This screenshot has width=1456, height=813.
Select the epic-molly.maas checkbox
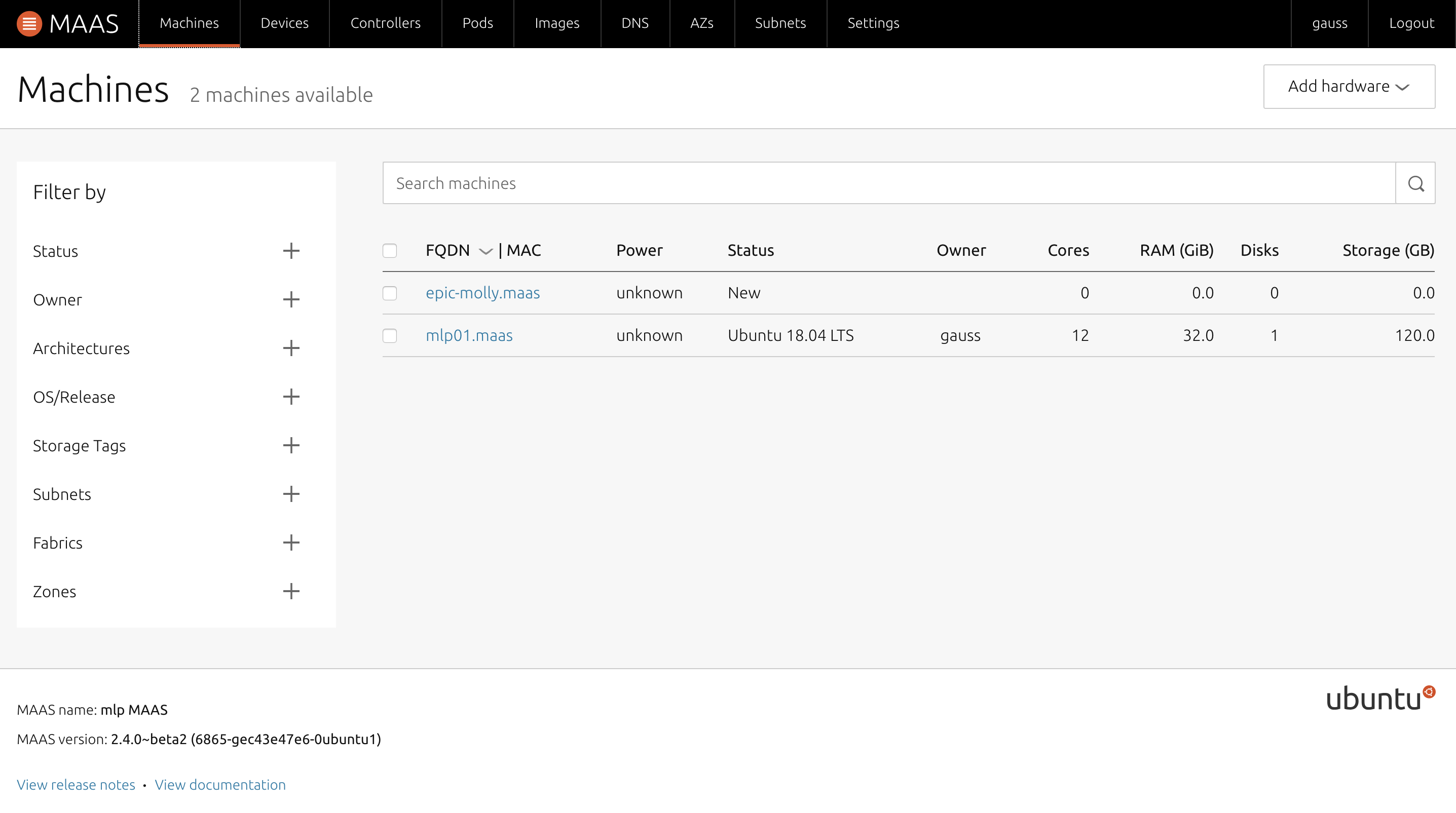click(389, 293)
